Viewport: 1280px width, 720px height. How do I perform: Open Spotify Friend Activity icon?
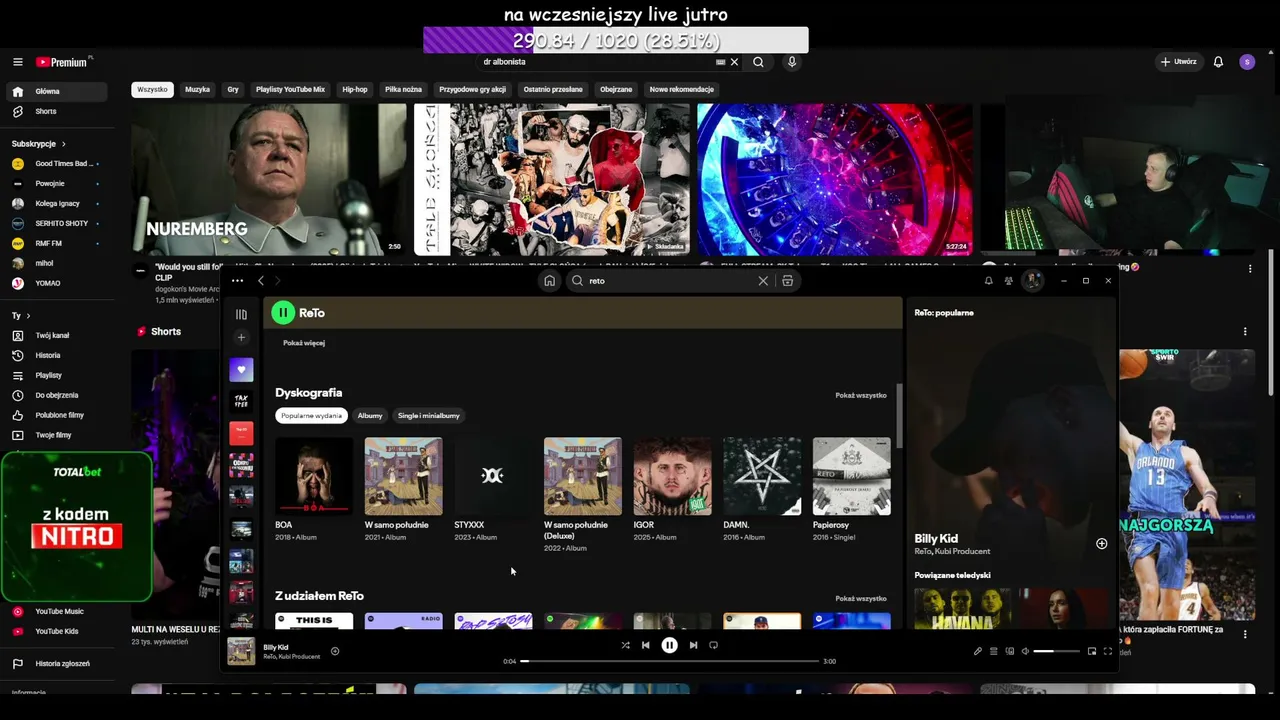click(x=1009, y=281)
